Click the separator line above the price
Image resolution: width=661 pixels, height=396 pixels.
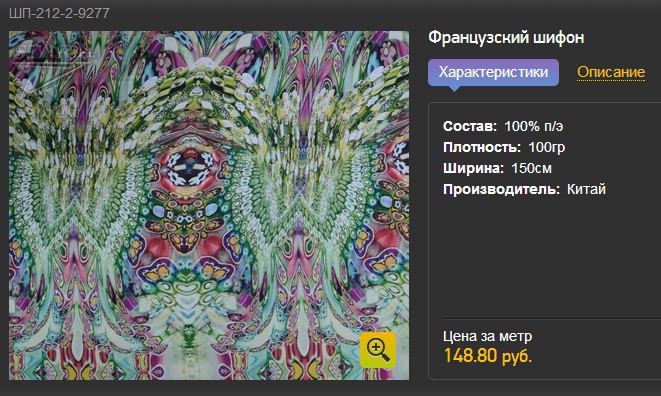point(552,319)
